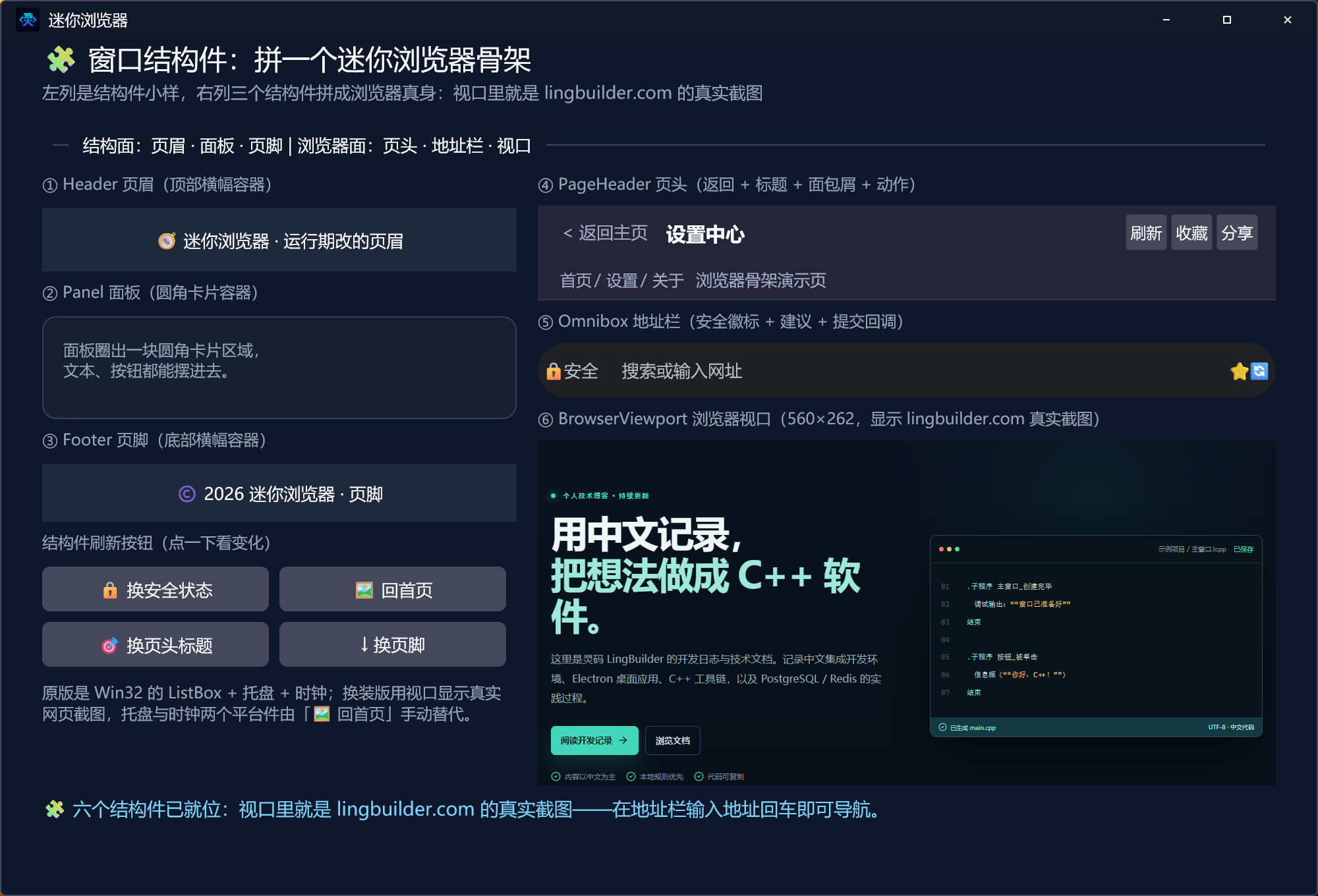Viewport: 1318px width, 896px height.
Task: Click the 回首页 button
Action: 393,589
